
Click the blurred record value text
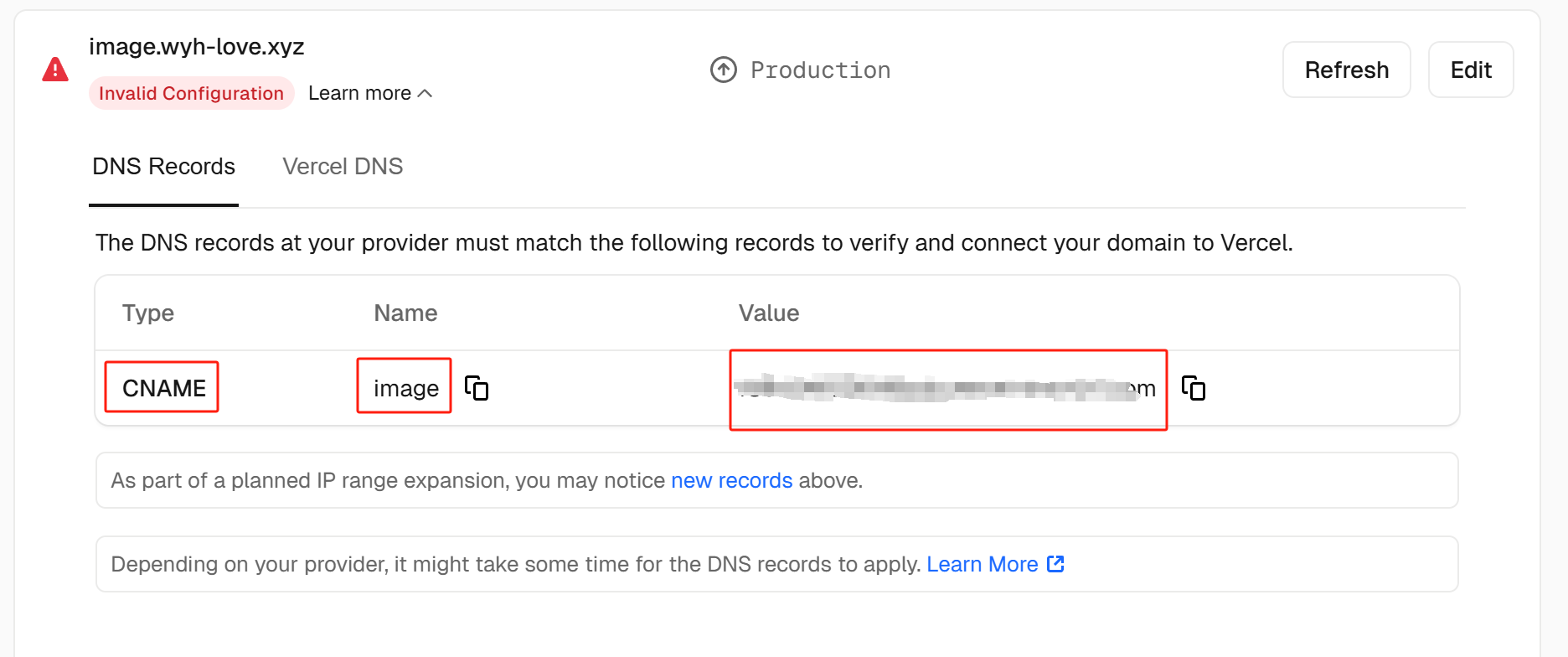938,389
